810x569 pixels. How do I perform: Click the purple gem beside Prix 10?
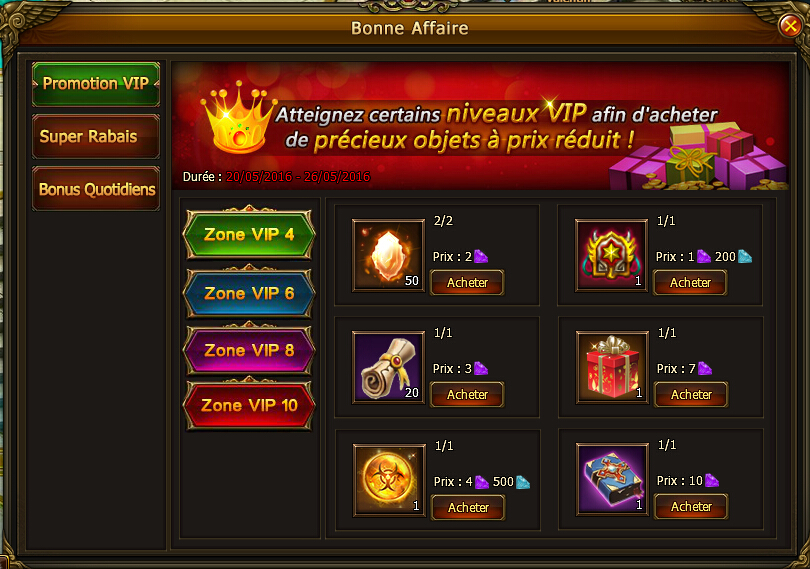[x=712, y=481]
